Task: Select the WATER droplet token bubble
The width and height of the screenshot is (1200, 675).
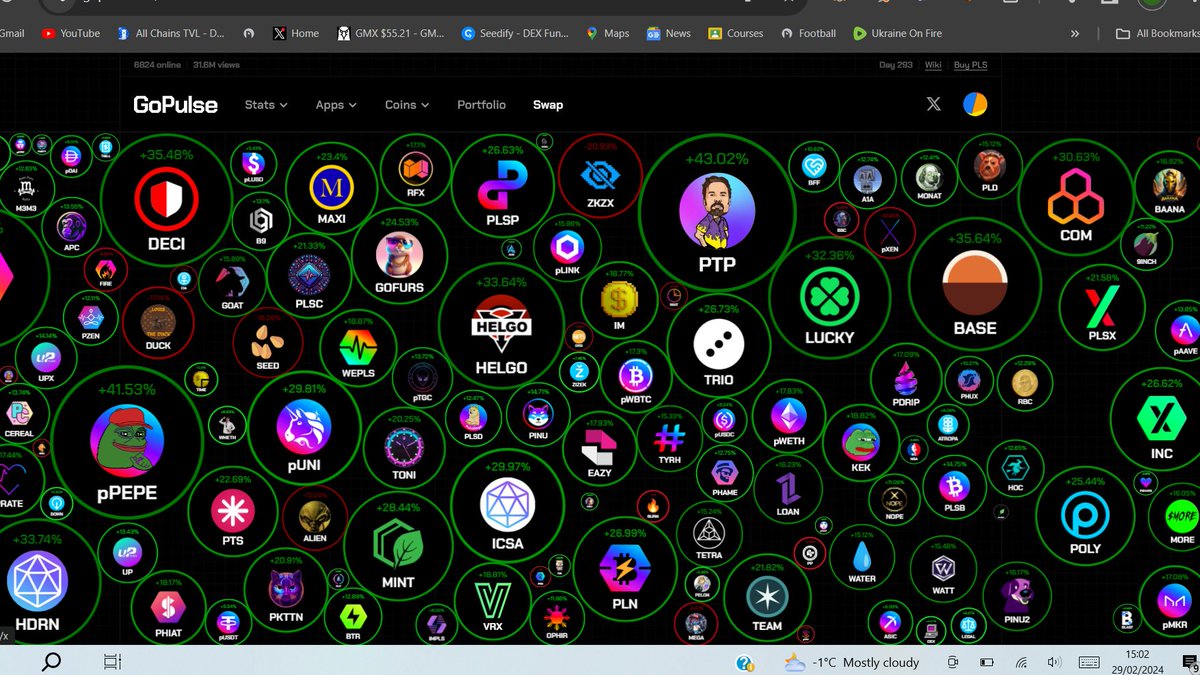Action: [862, 558]
